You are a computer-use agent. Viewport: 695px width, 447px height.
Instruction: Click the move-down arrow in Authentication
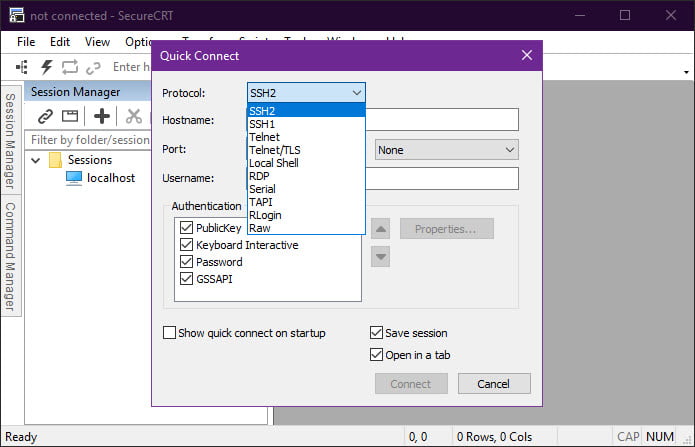pos(380,257)
